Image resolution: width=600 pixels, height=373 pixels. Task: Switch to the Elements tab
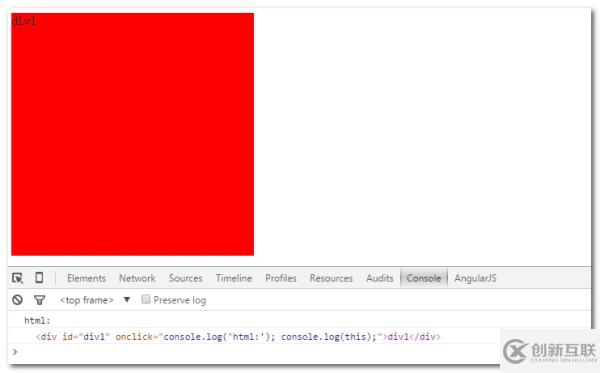point(86,278)
